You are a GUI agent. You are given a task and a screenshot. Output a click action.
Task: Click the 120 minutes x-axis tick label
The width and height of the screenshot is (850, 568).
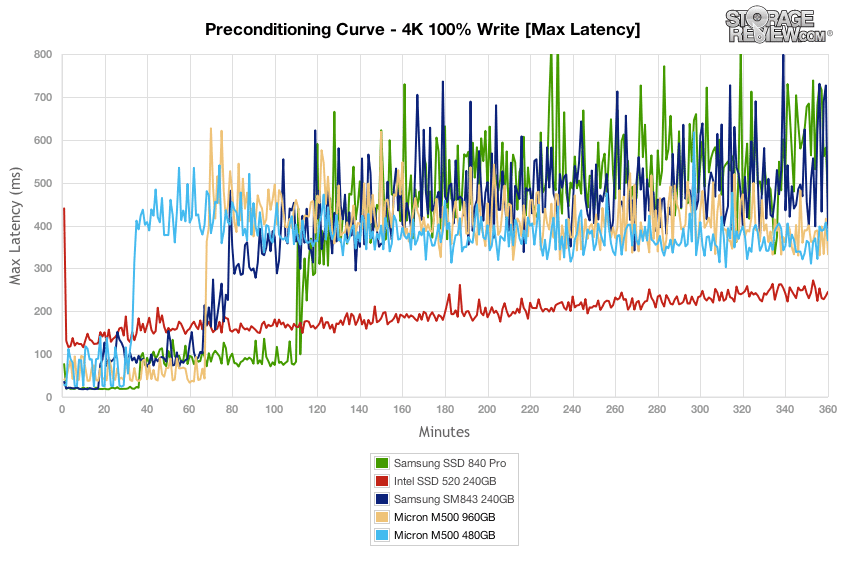[x=317, y=409]
